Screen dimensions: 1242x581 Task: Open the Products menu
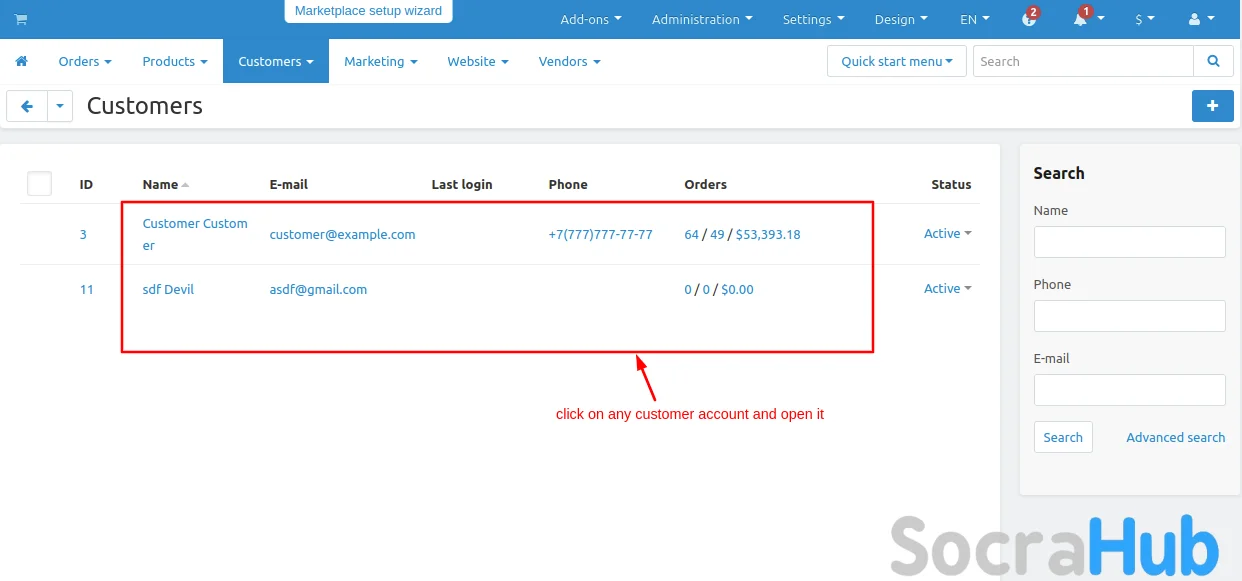[x=175, y=61]
